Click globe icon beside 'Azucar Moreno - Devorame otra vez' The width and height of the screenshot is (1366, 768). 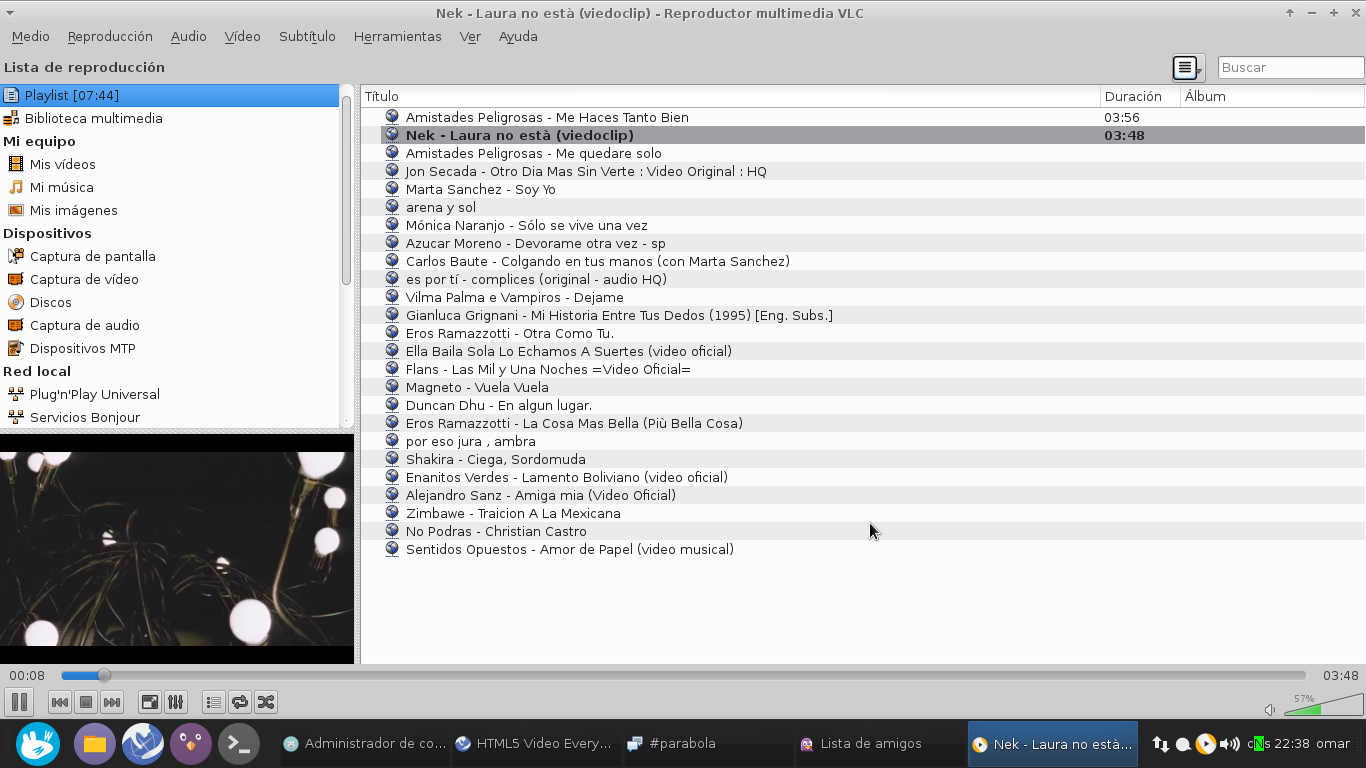[392, 243]
